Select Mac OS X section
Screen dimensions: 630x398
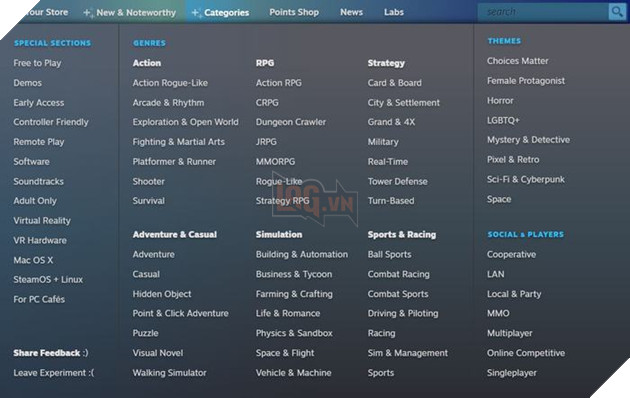pyautogui.click(x=33, y=260)
